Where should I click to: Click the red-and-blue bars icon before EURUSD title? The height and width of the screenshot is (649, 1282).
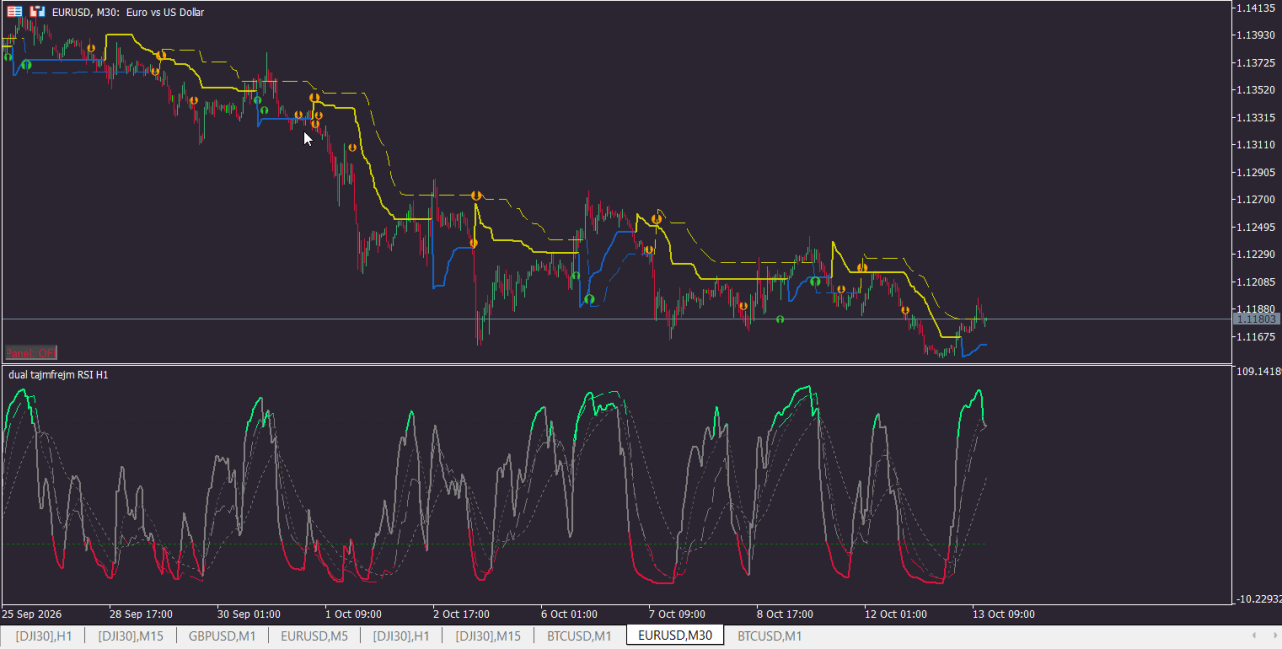tap(37, 12)
